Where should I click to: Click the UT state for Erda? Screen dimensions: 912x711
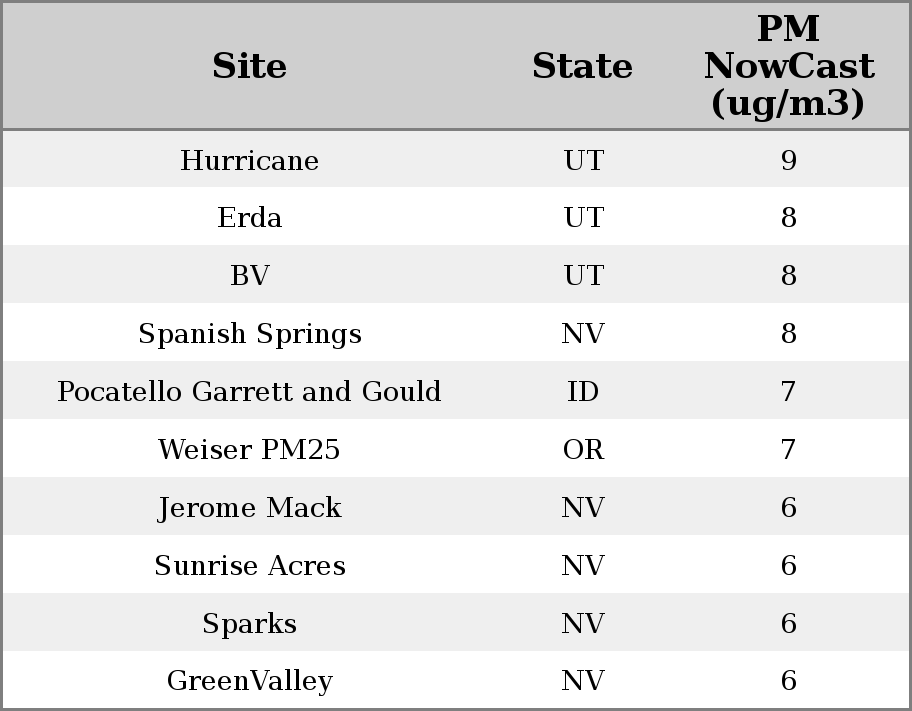tap(583, 218)
